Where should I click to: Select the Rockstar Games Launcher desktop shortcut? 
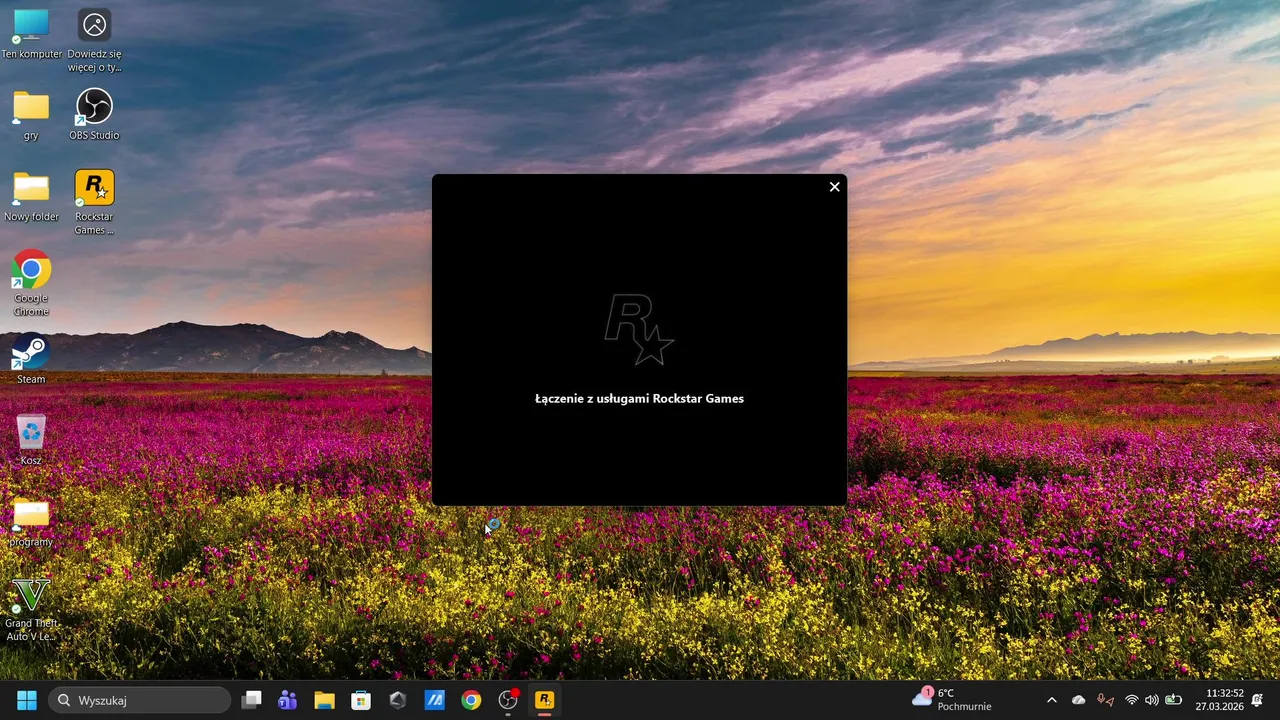(x=94, y=202)
